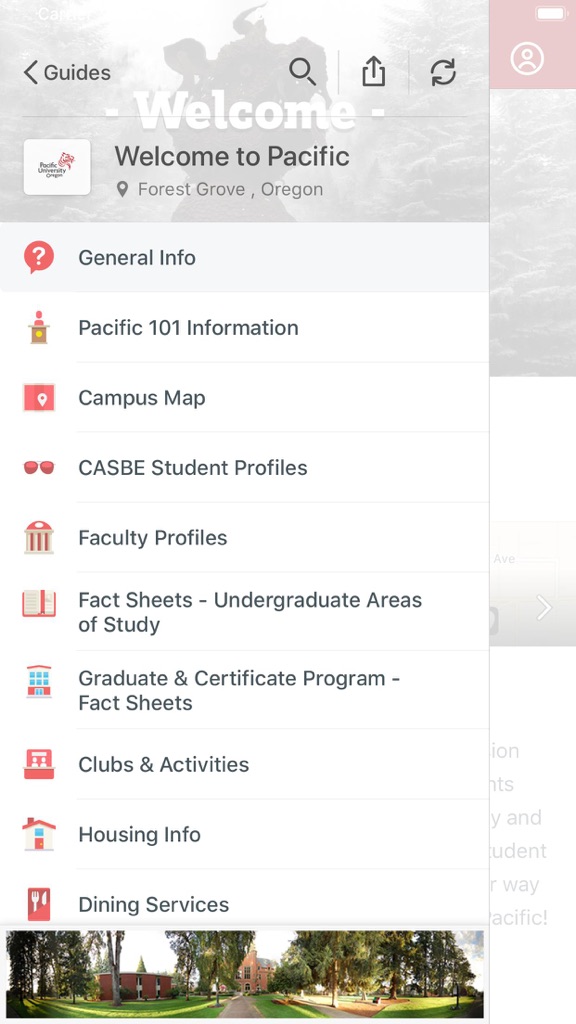The height and width of the screenshot is (1024, 576).
Task: Tap the General Info question mark icon
Action: point(39,257)
